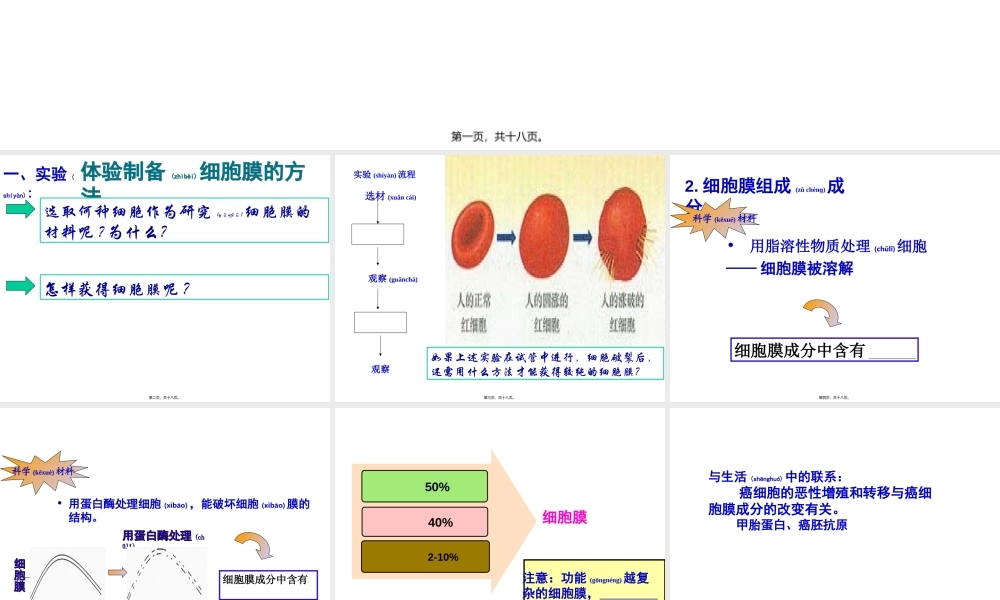This screenshot has height=600, width=1000.
Task: Click the brown 2-10% bar
Action: pyautogui.click(x=425, y=556)
